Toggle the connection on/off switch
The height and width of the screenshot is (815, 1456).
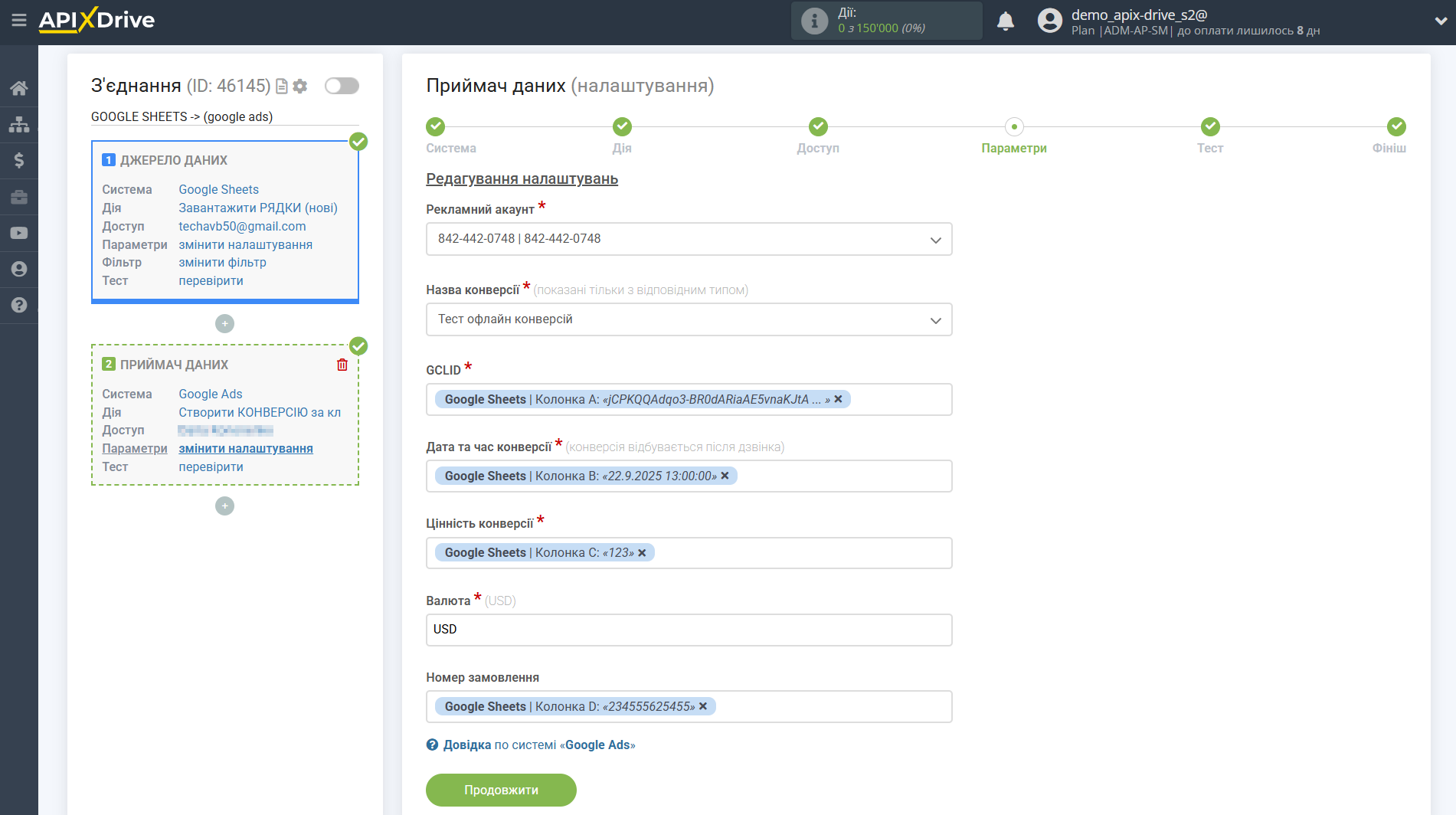click(x=342, y=86)
